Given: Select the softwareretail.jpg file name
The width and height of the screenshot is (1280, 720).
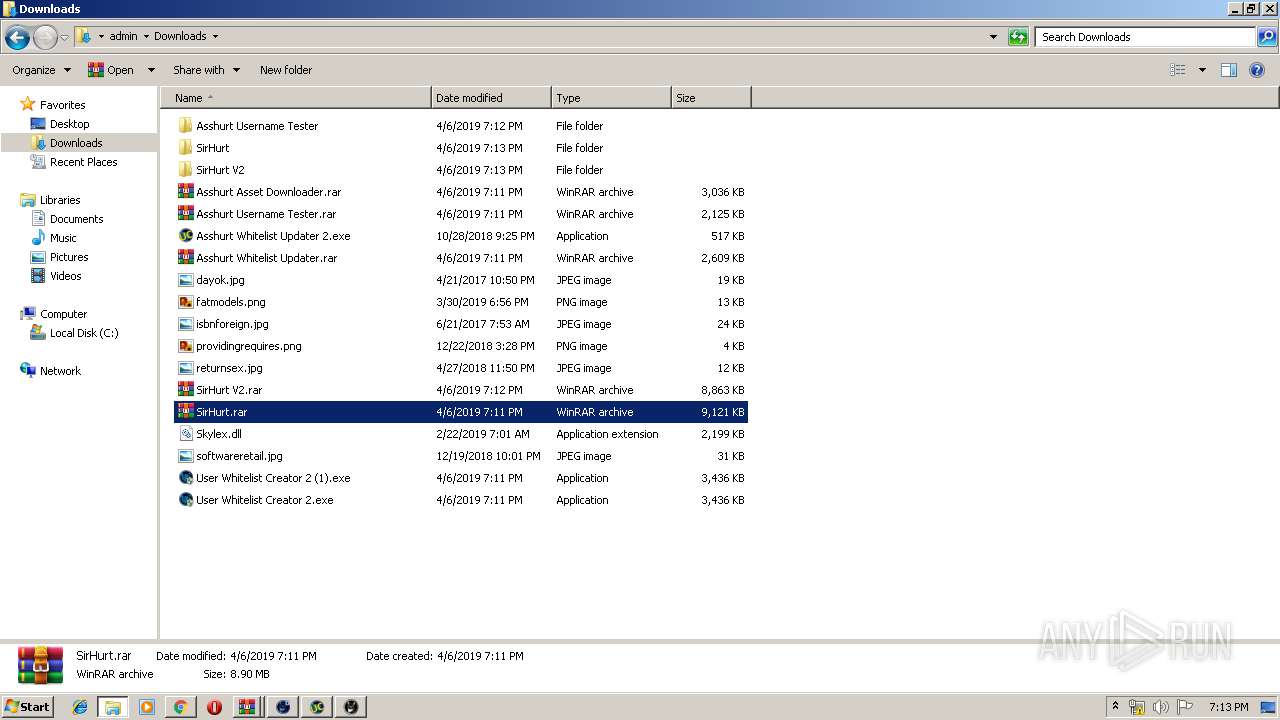Looking at the screenshot, I should (x=239, y=456).
